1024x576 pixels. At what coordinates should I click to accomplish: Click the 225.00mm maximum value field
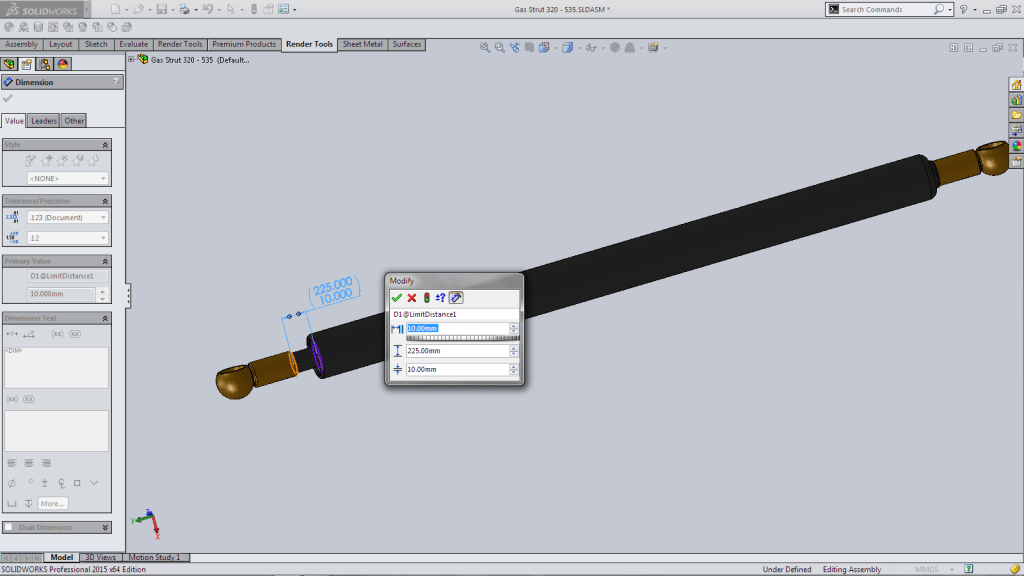(457, 350)
